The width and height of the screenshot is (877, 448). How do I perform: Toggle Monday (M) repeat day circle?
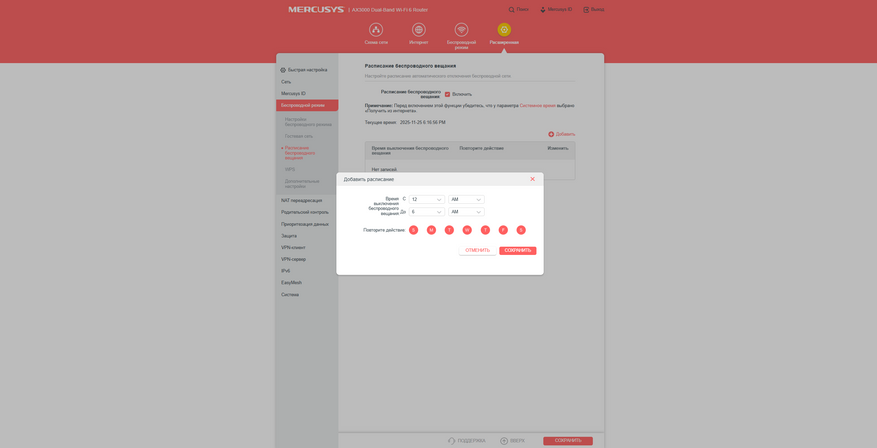[x=431, y=230]
